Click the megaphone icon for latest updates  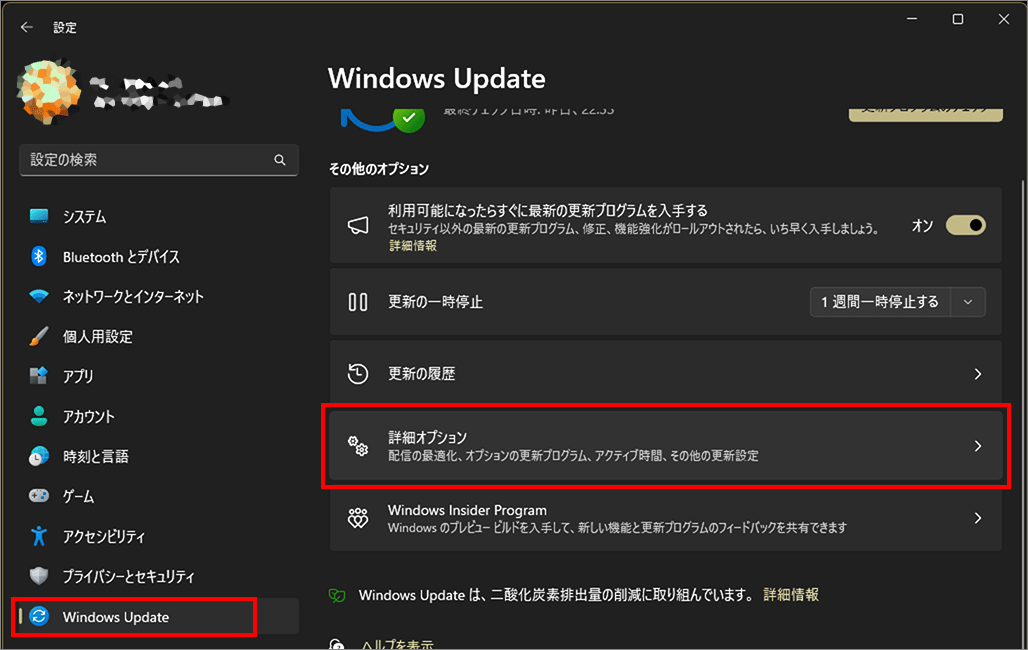coord(358,226)
